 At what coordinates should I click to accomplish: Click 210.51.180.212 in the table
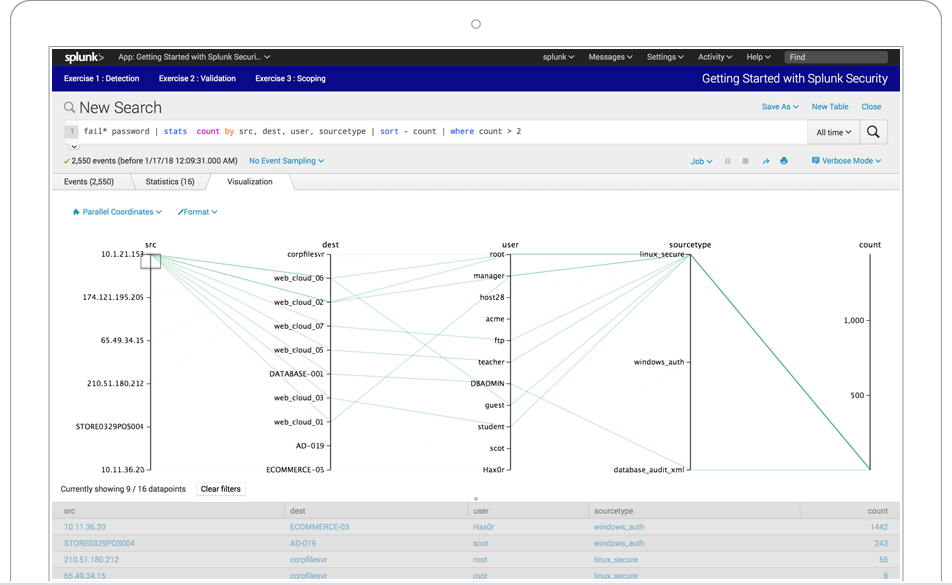tap(91, 560)
